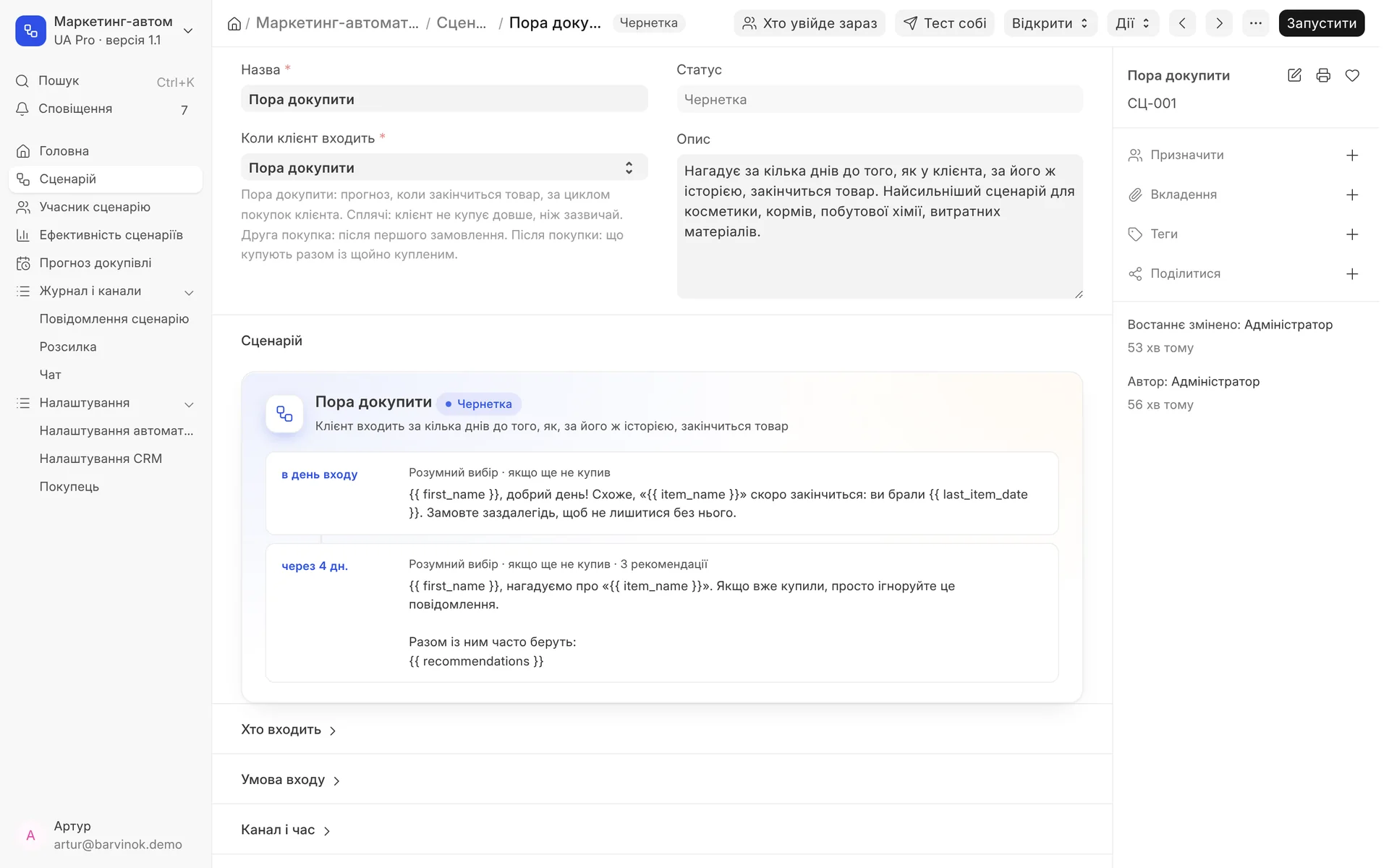Screen dimensions: 1389x868
Task: Go to next record arrow
Action: click(x=1219, y=23)
